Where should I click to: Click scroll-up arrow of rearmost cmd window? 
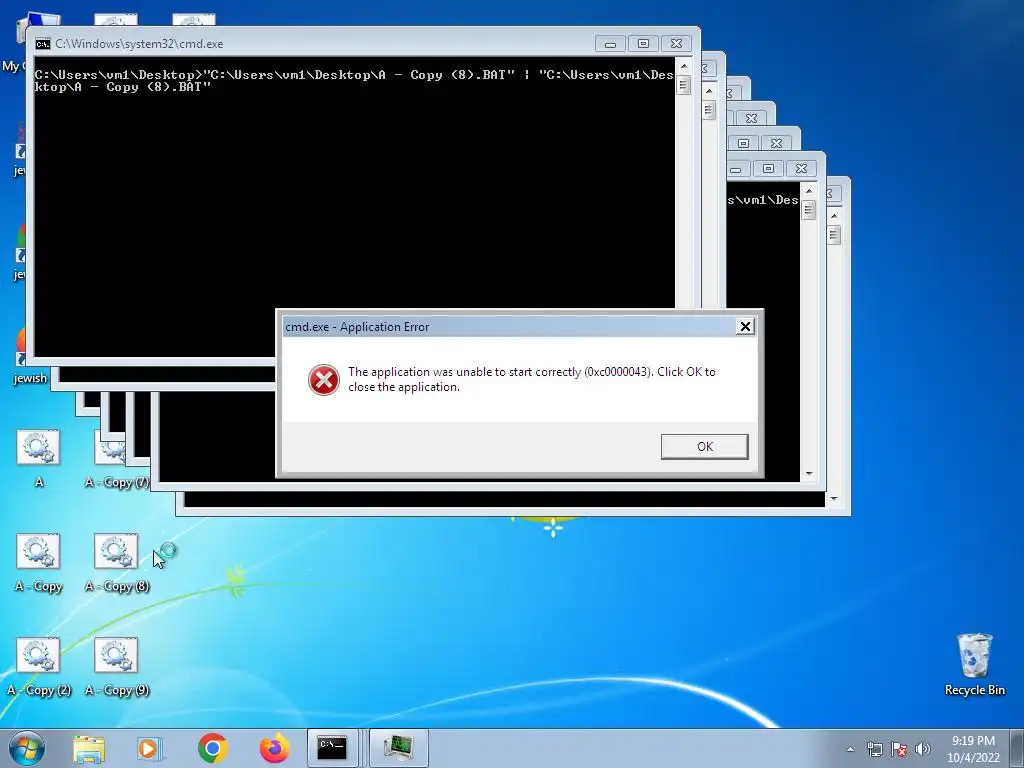834,216
